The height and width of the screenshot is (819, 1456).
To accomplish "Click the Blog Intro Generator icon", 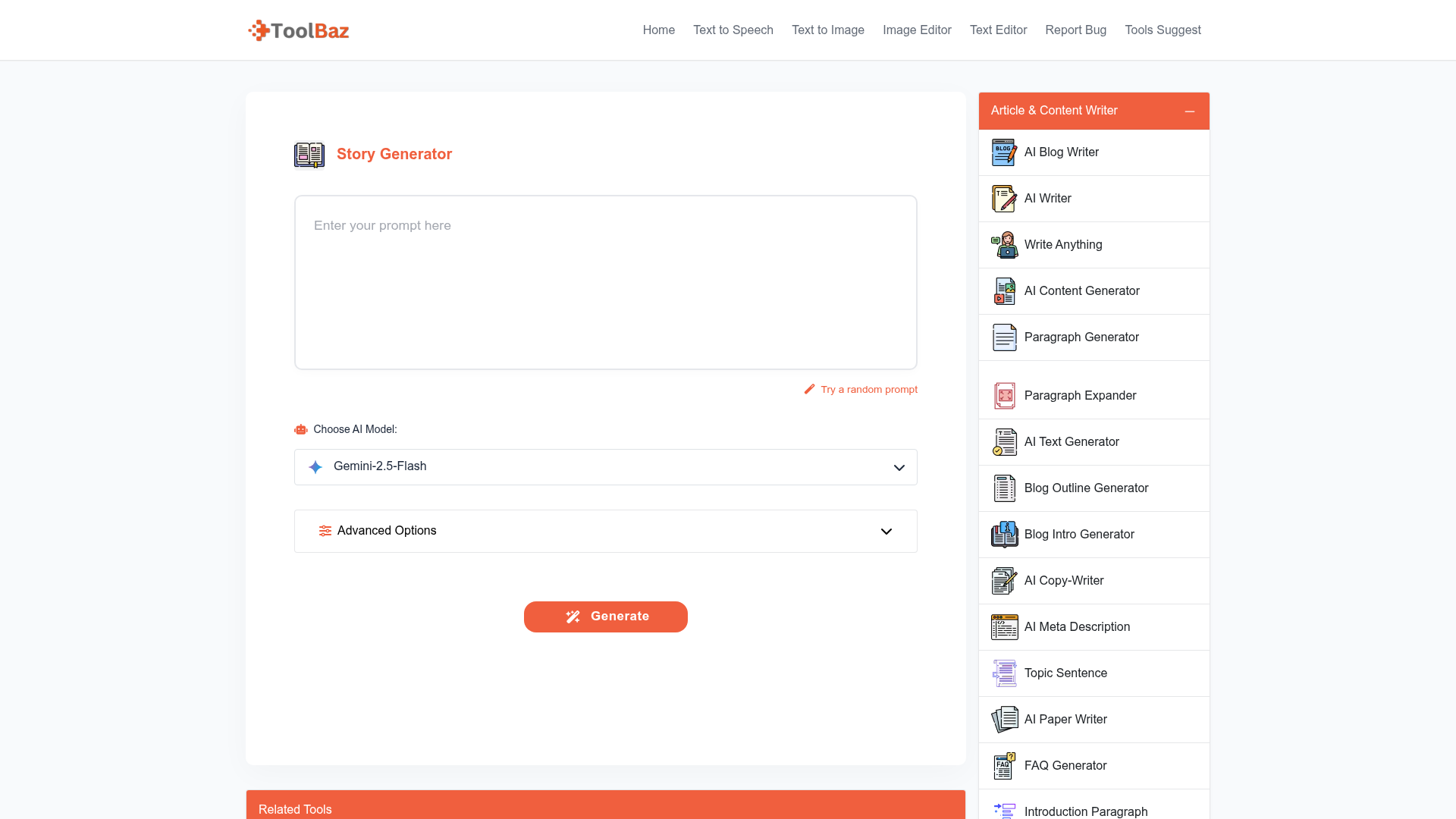I will (x=1004, y=535).
